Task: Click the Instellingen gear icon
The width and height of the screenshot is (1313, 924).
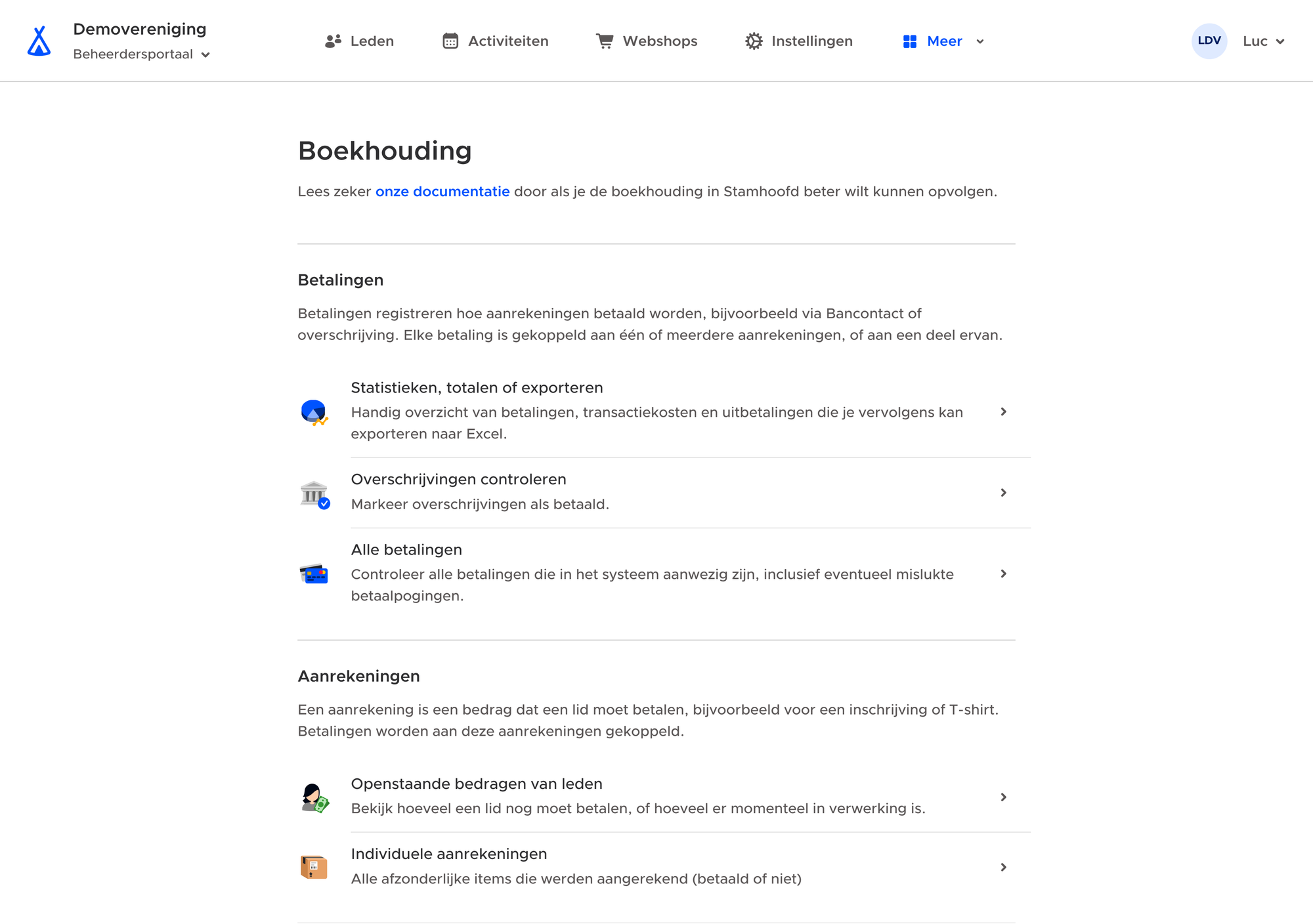Action: [x=754, y=41]
